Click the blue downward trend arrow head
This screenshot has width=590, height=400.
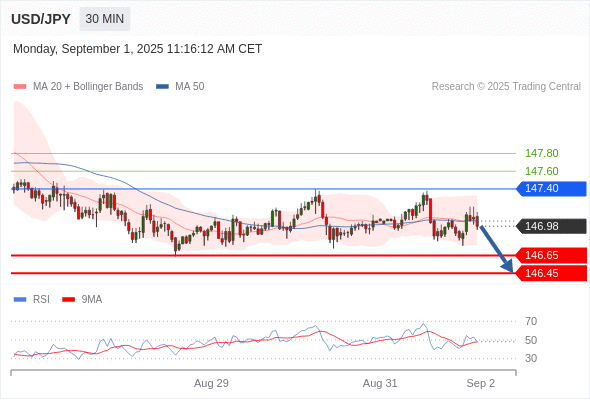pyautogui.click(x=508, y=267)
